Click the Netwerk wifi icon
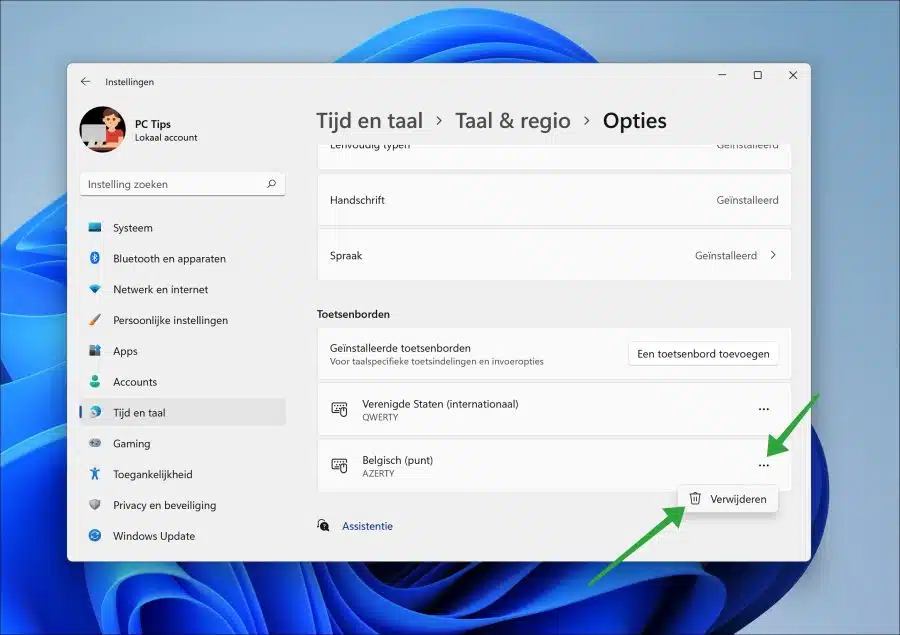Viewport: 900px width, 635px height. tap(95, 289)
